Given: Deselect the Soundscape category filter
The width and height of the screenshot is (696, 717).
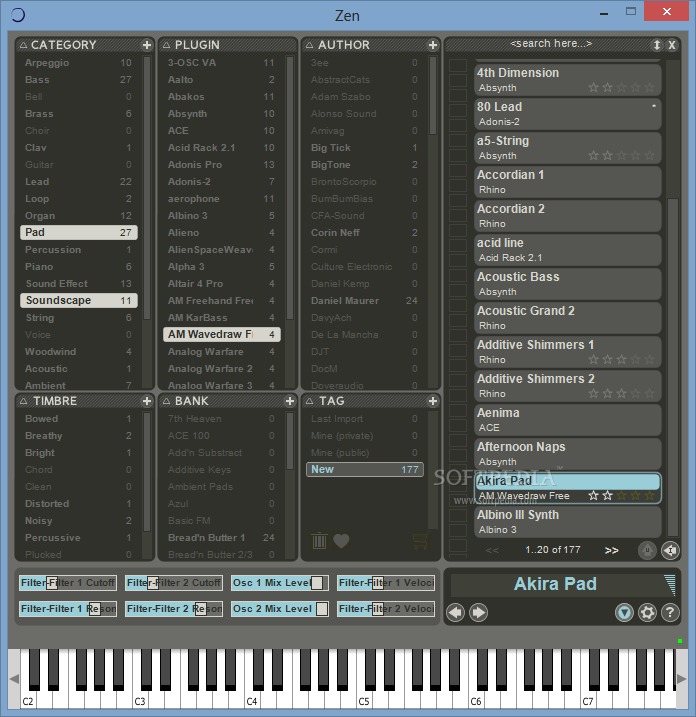Looking at the screenshot, I should (x=79, y=300).
